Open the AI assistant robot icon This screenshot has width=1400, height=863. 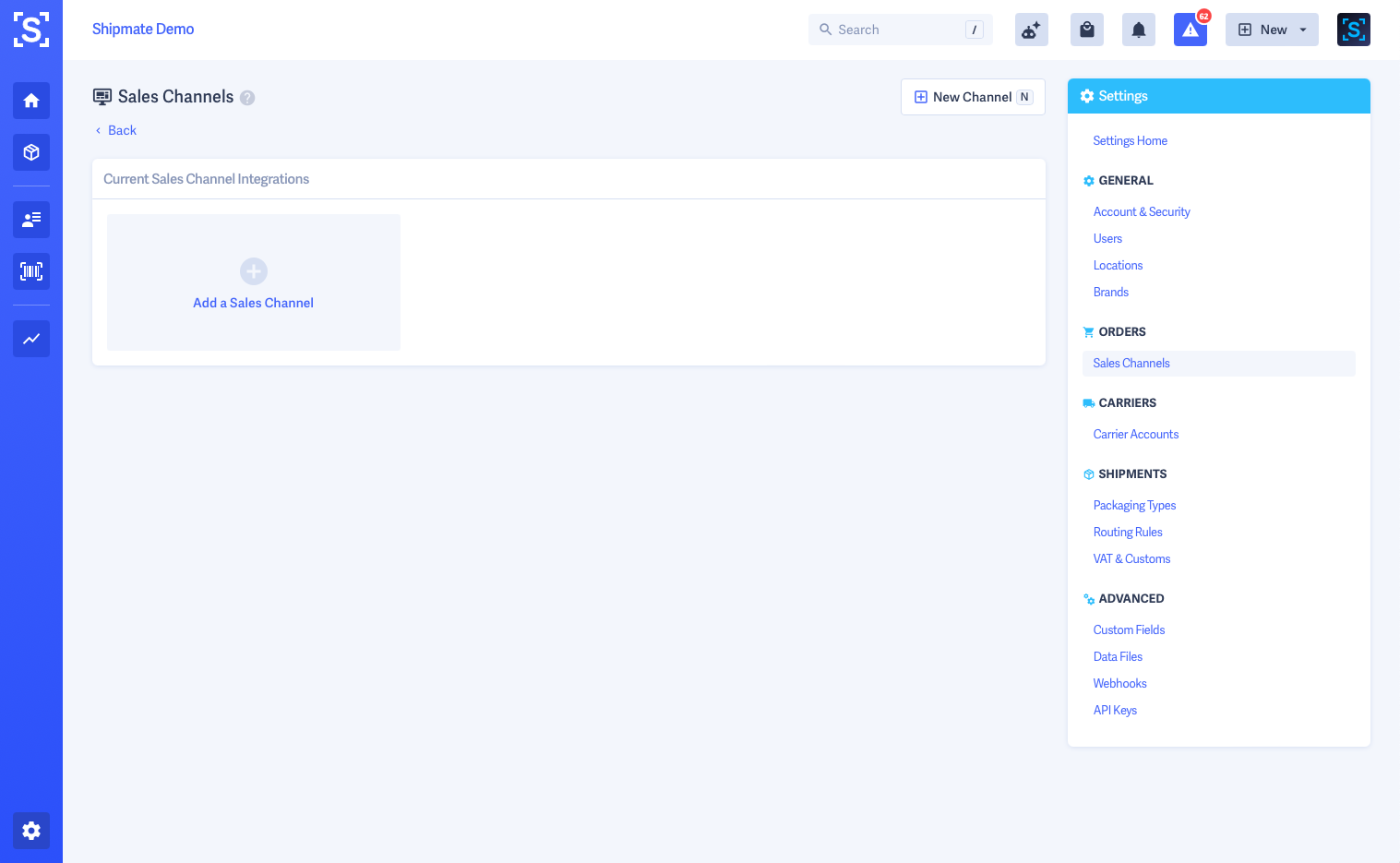(x=1031, y=29)
